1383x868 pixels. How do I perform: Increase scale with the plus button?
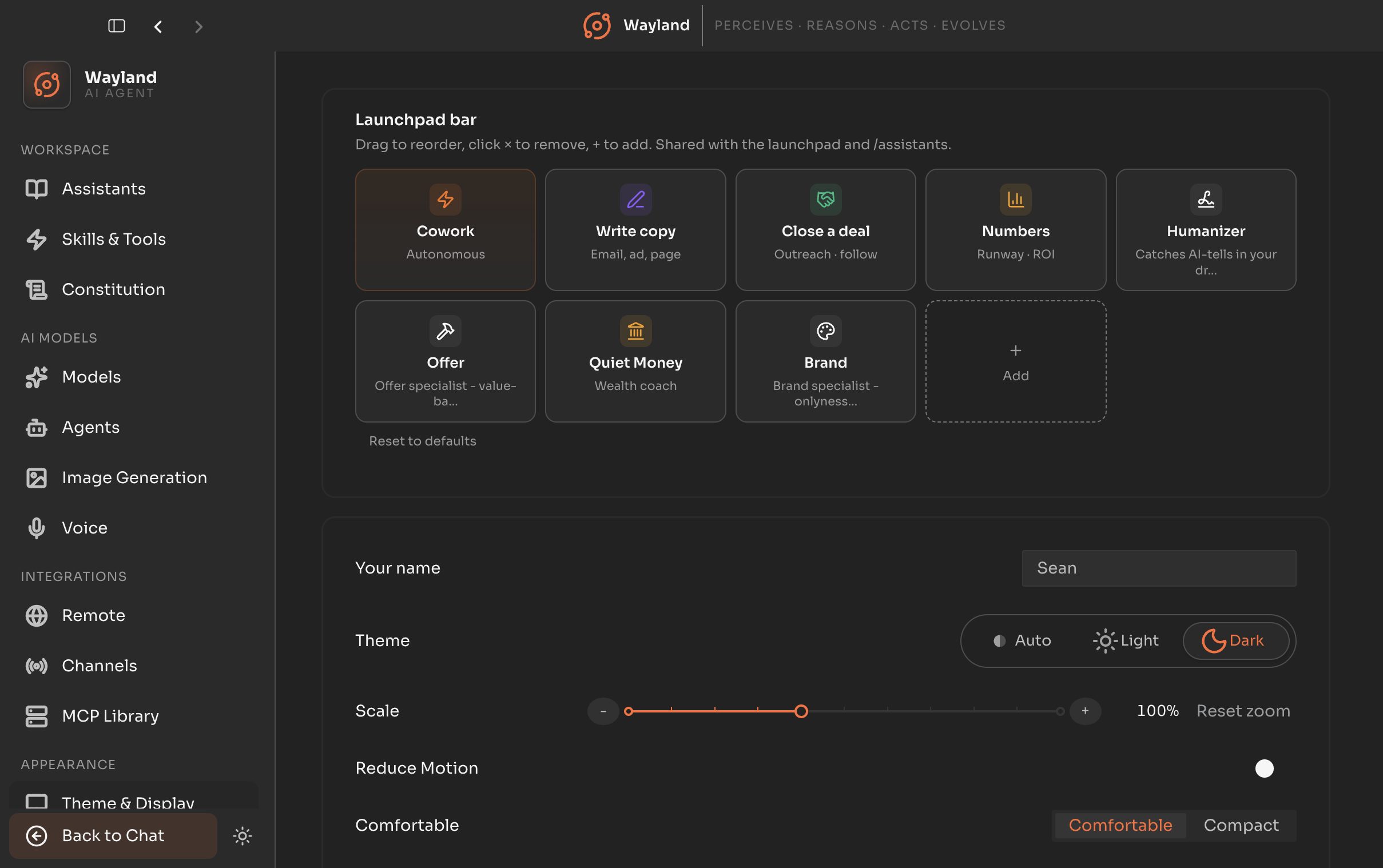(x=1085, y=711)
